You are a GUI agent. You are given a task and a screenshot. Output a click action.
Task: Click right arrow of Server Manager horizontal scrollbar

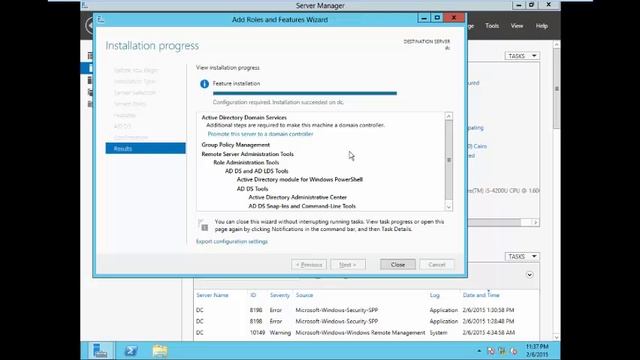click(x=535, y=222)
